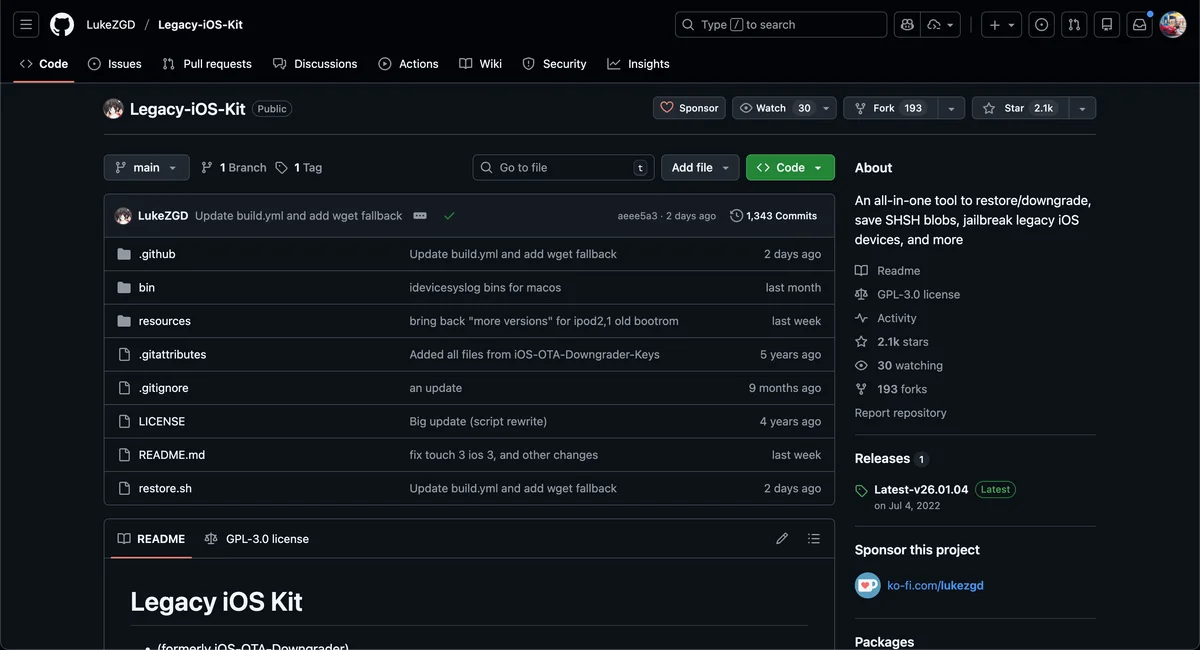The height and width of the screenshot is (650, 1200).
Task: Edit README with the pencil icon
Action: [782, 539]
